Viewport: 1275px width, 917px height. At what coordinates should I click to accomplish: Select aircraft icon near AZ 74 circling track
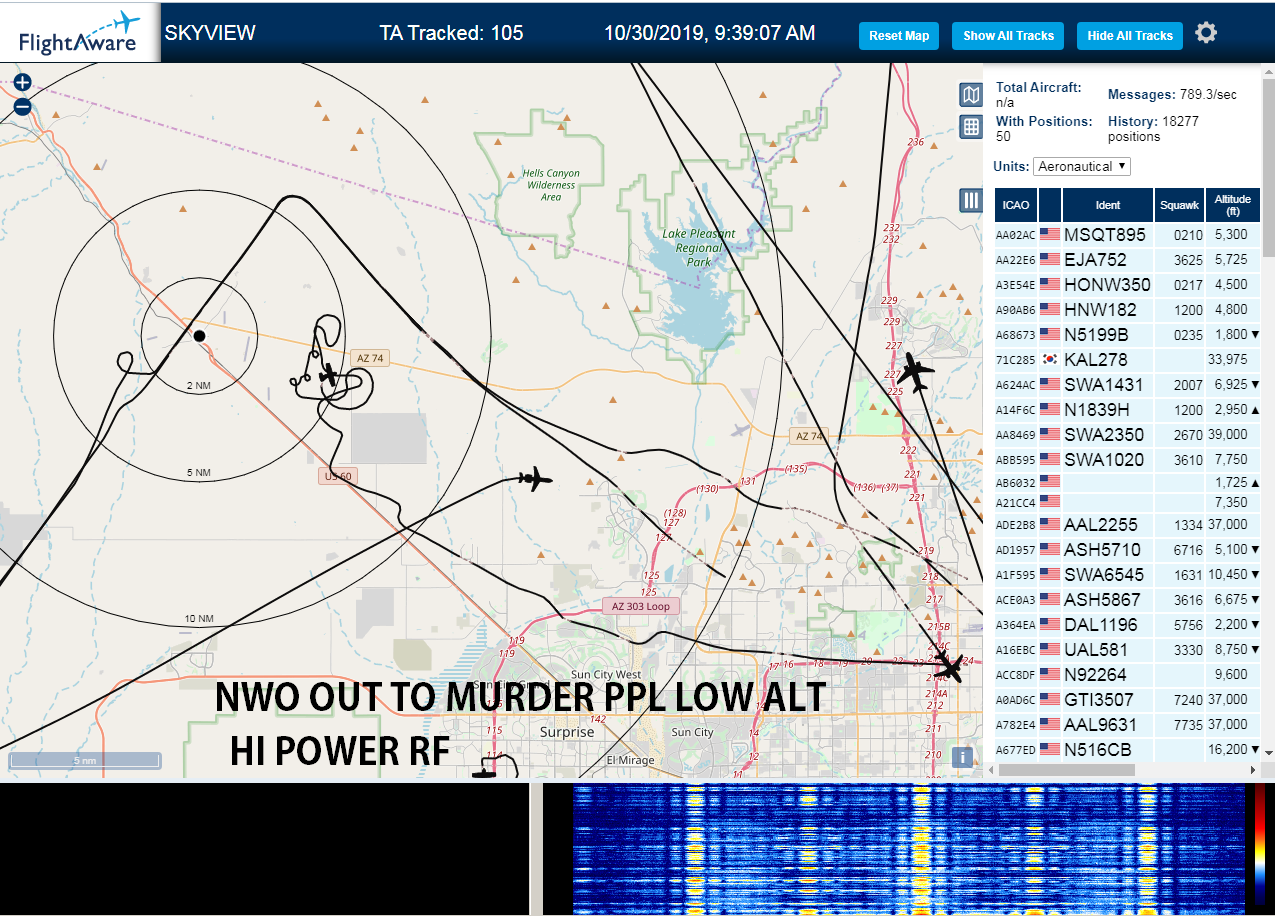(x=329, y=374)
